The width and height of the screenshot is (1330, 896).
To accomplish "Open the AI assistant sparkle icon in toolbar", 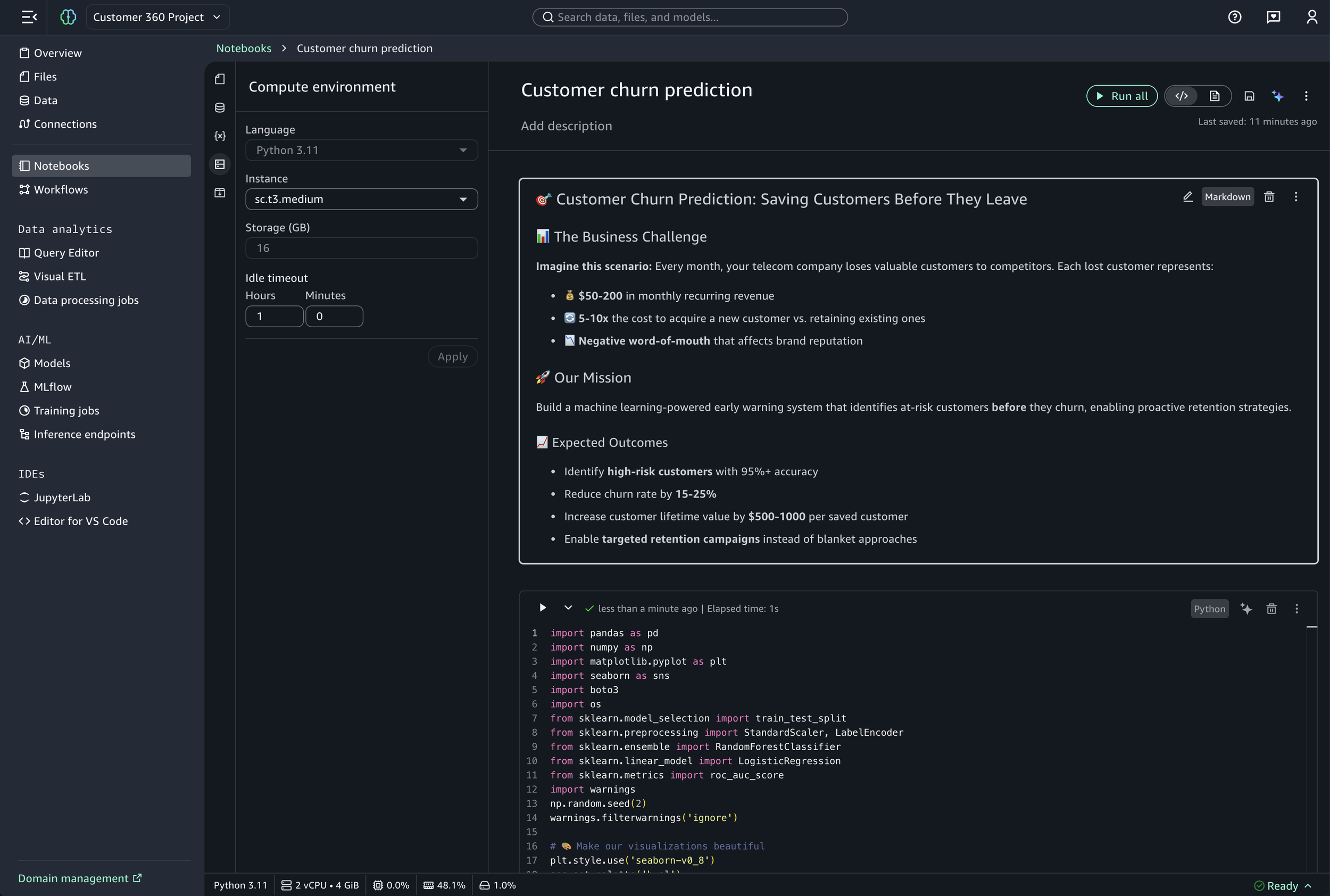I will [x=1277, y=95].
